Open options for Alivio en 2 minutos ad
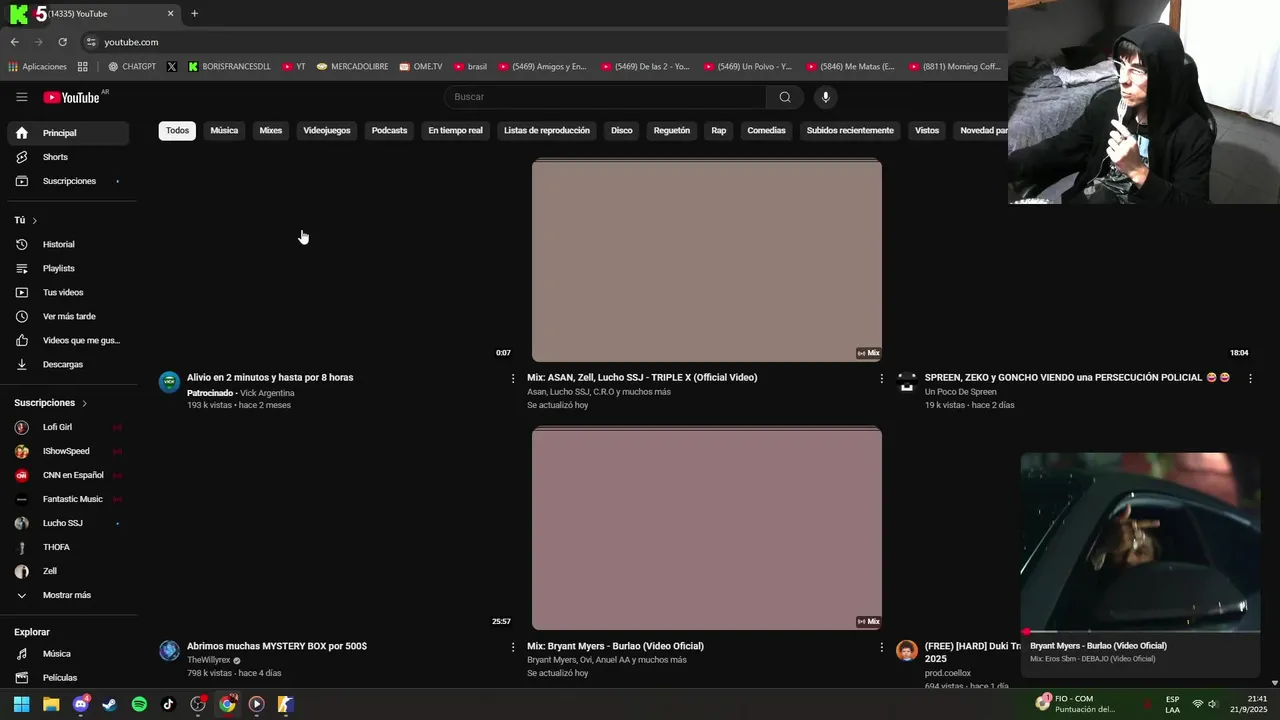The image size is (1280, 720). pyautogui.click(x=513, y=378)
